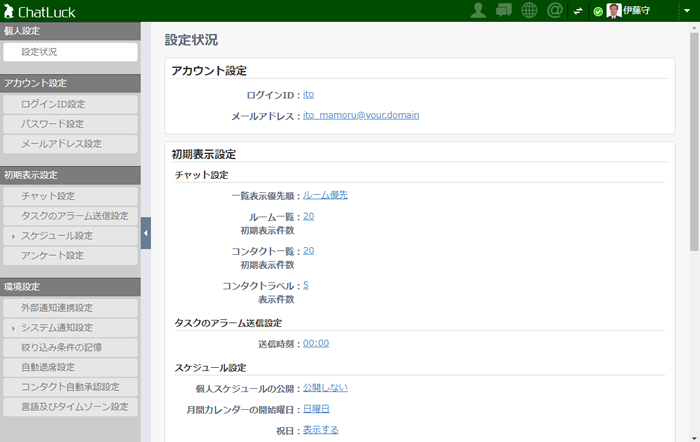Click the switch arrows icon

(578, 11)
